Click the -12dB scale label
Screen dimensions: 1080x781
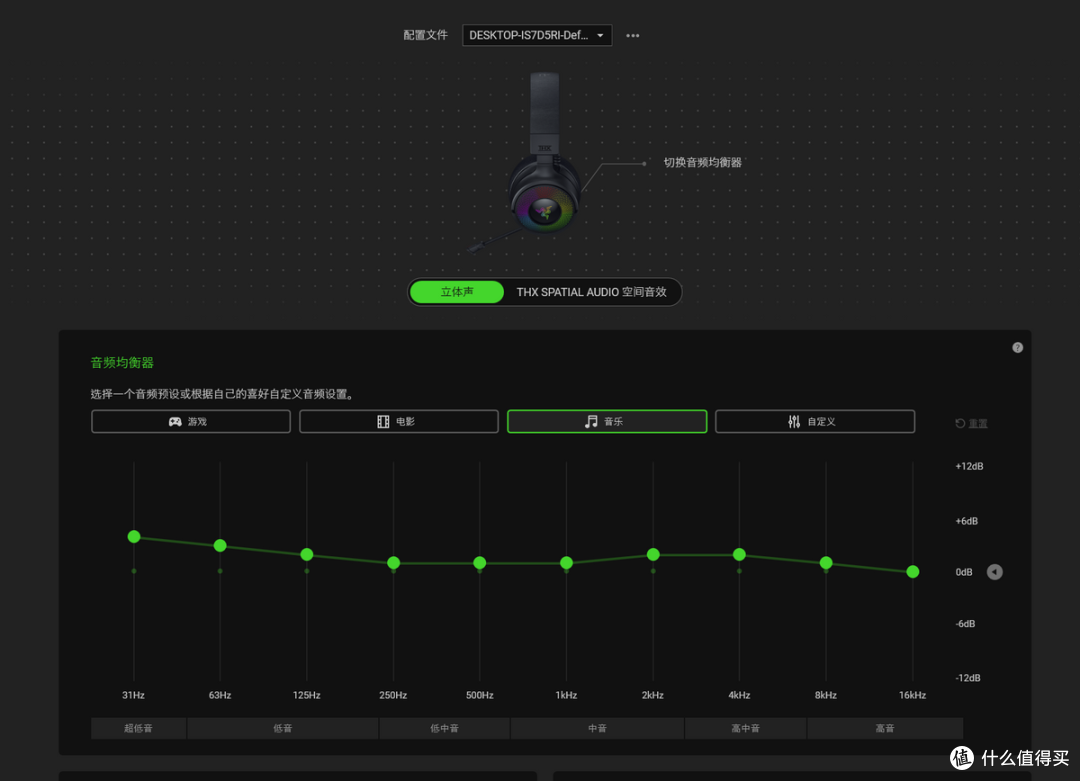click(968, 678)
